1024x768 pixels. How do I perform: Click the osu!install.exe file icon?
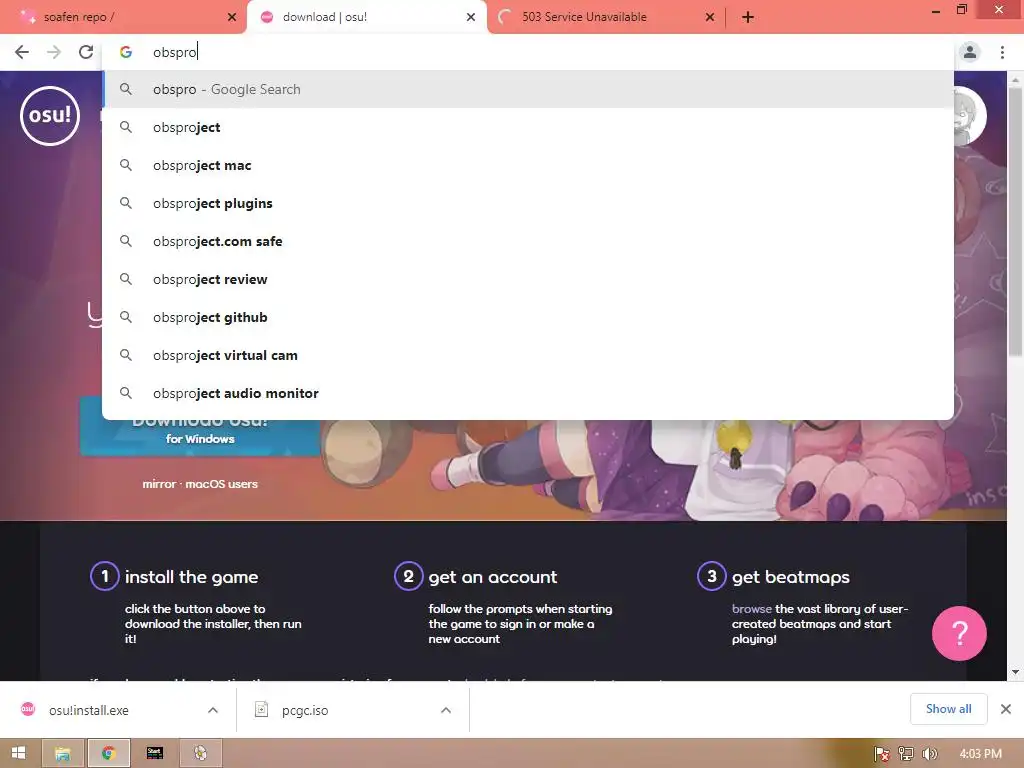[x=27, y=709]
